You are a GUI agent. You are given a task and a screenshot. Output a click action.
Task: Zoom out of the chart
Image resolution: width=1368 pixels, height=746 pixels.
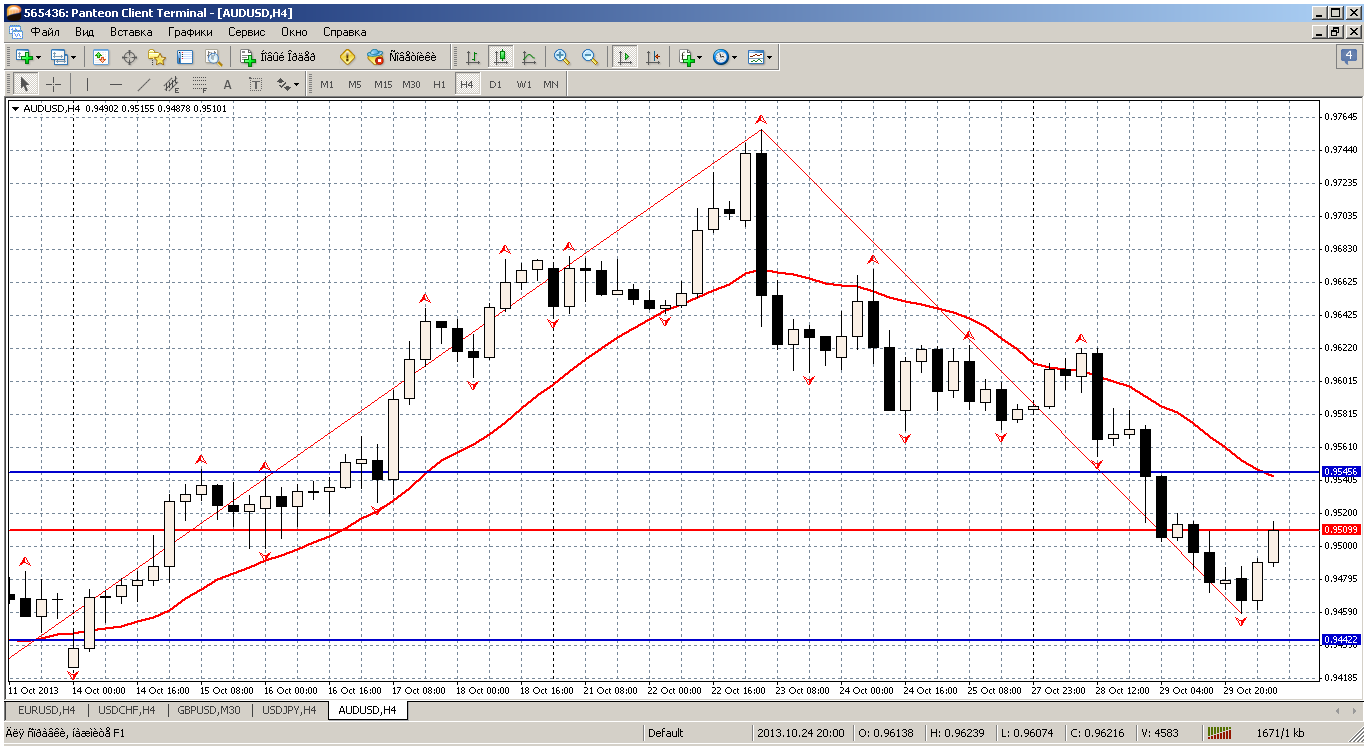pyautogui.click(x=590, y=57)
